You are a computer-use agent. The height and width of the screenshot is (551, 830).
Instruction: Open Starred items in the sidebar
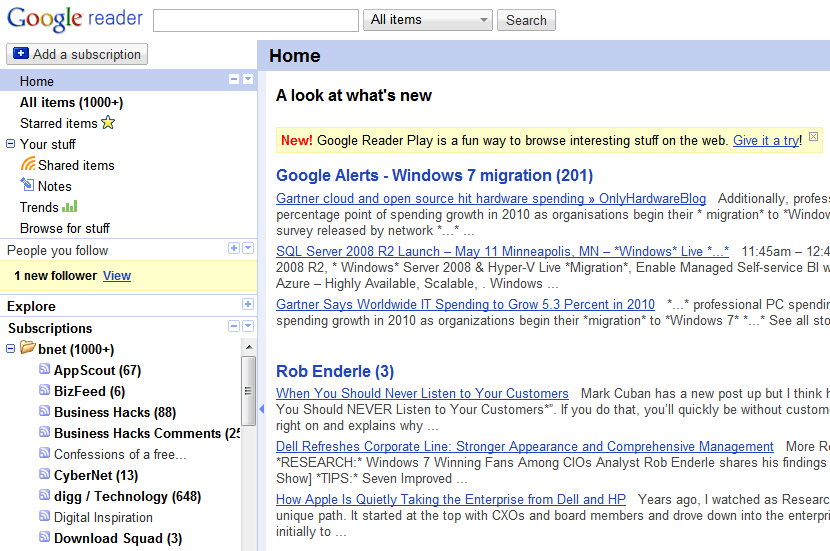coord(59,123)
